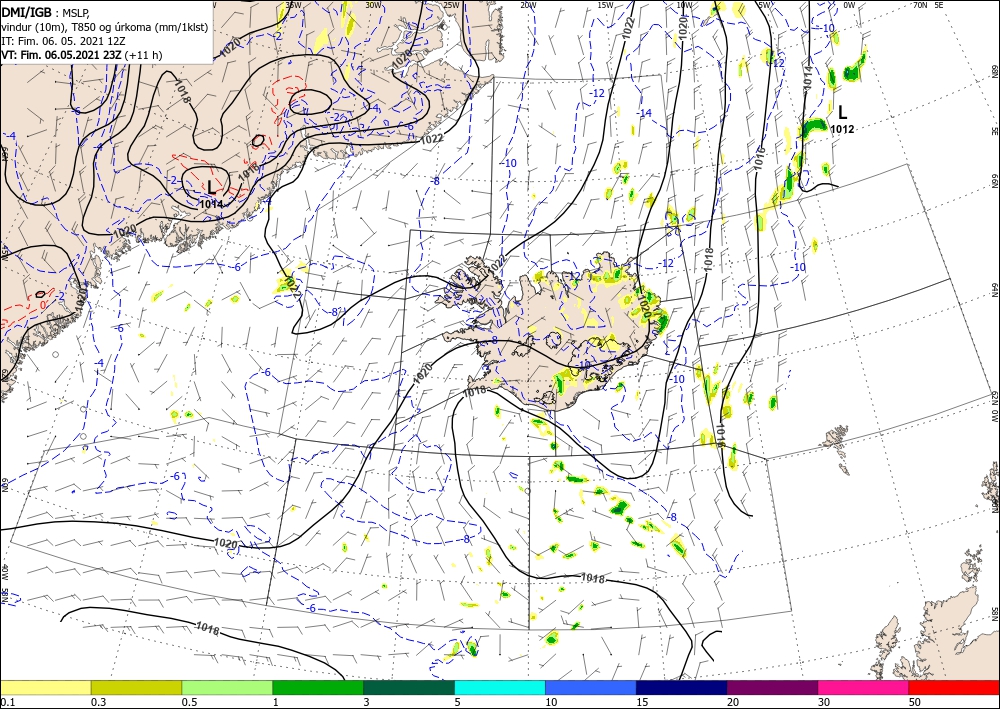
Task: Choose the purple 20–30 mm legend swatch
Action: point(772,687)
